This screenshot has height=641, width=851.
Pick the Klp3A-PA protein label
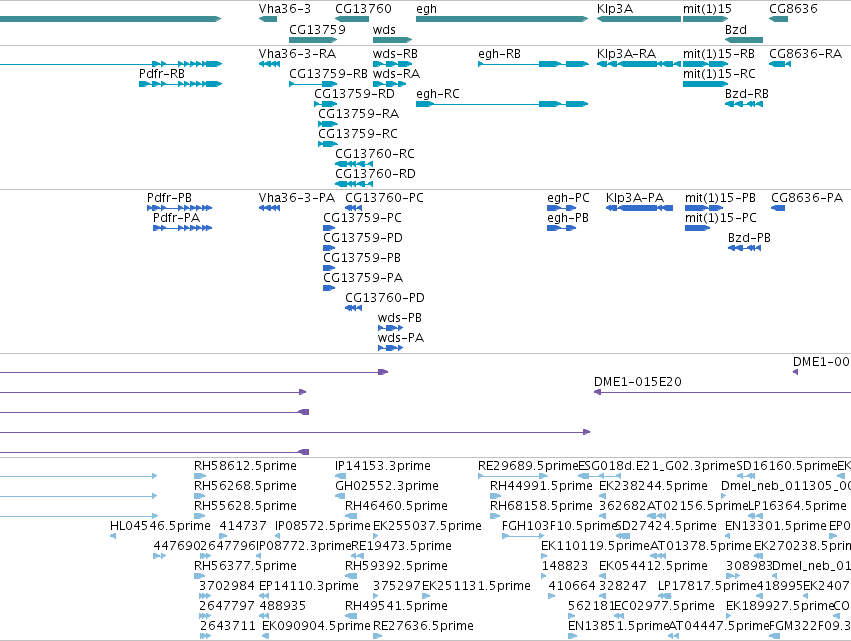[x=635, y=198]
